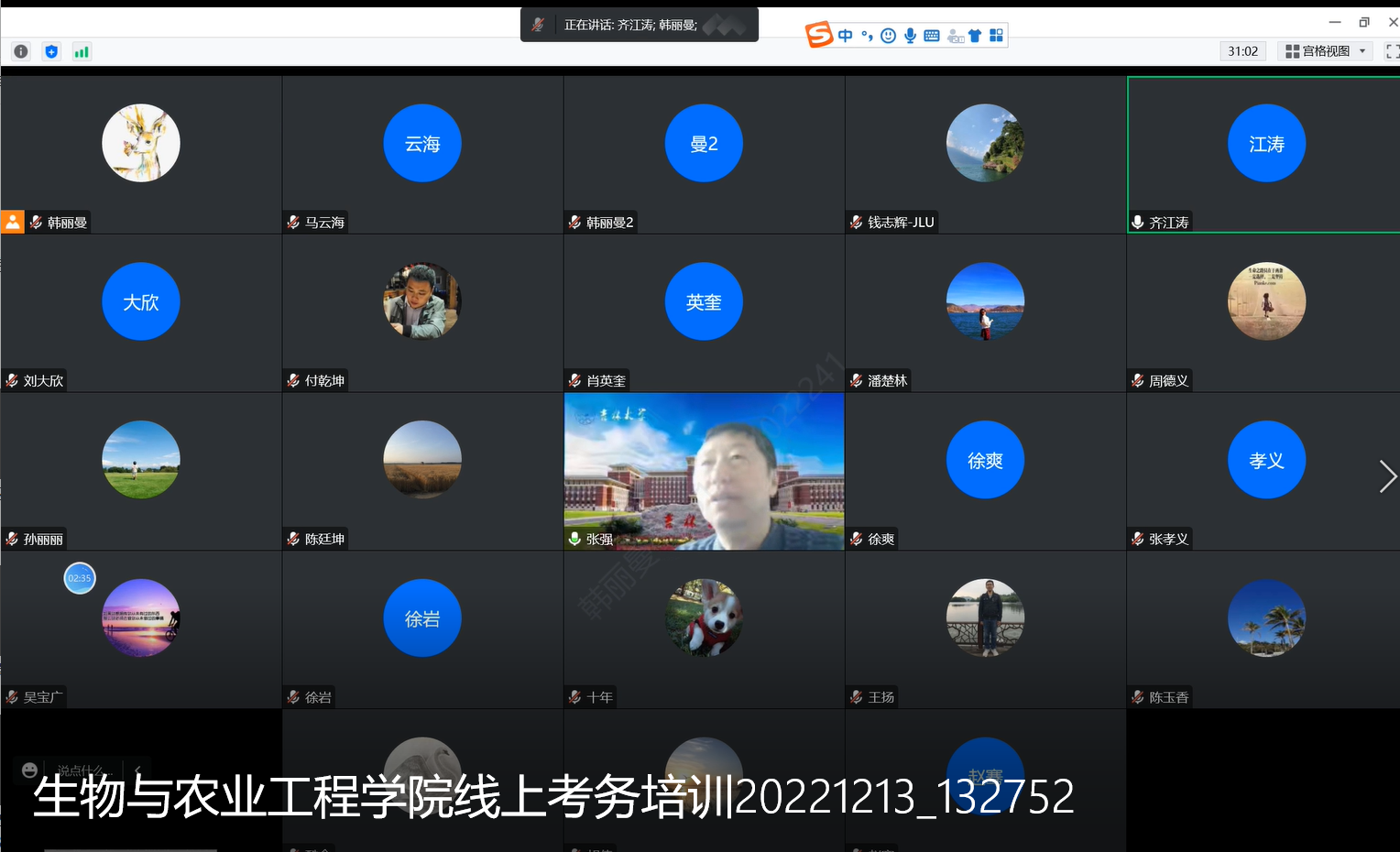Open the meeting info icon
Screen dimensions: 1400x852
(21, 51)
